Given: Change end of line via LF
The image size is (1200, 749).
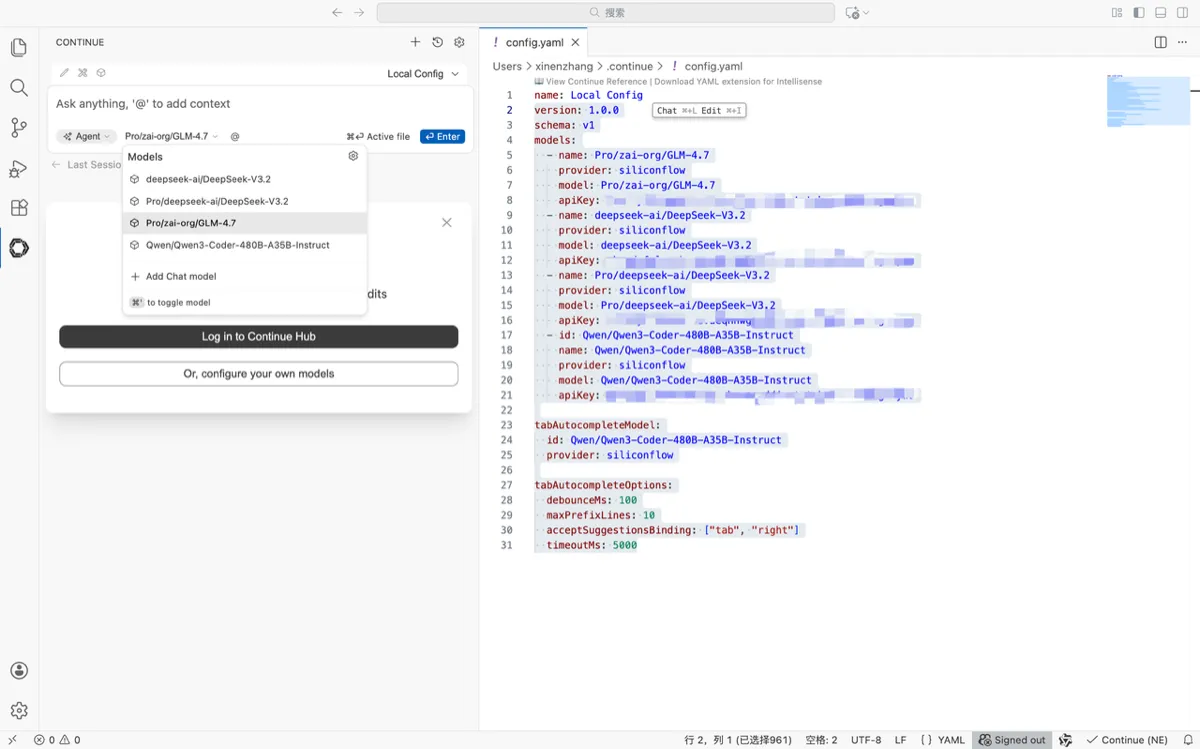Looking at the screenshot, I should pos(900,740).
